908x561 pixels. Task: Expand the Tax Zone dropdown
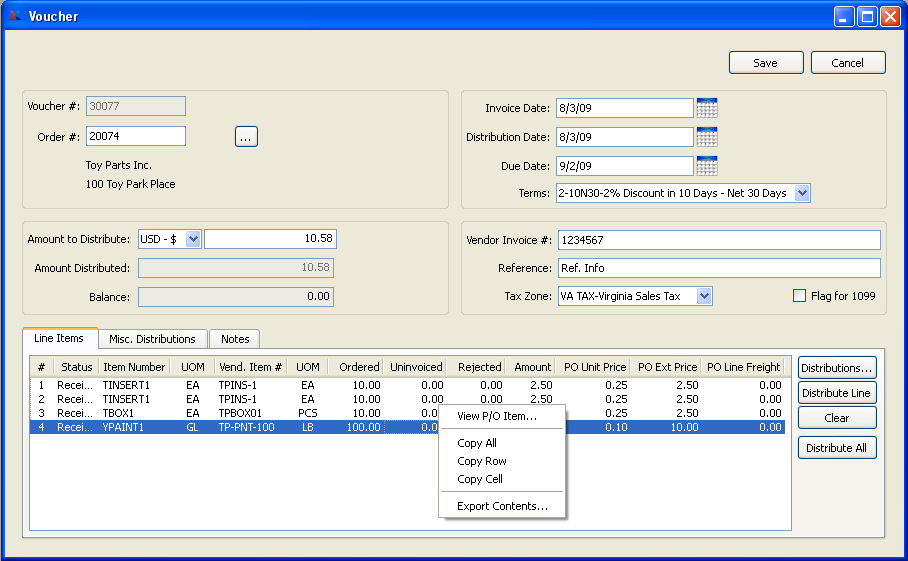coord(704,296)
